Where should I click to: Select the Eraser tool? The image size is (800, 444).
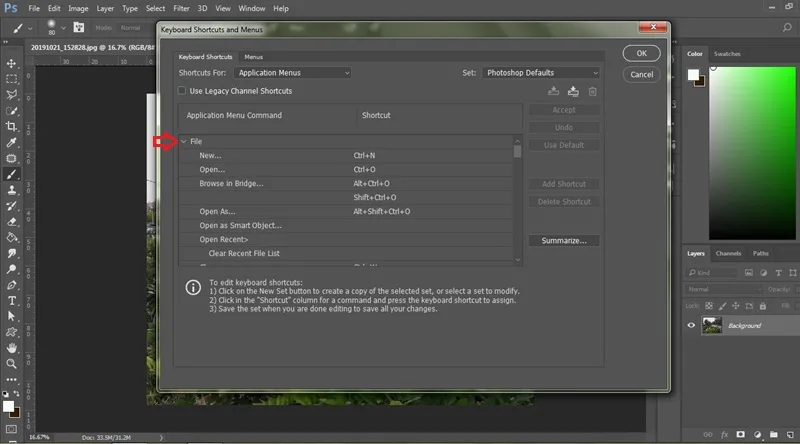[11, 221]
